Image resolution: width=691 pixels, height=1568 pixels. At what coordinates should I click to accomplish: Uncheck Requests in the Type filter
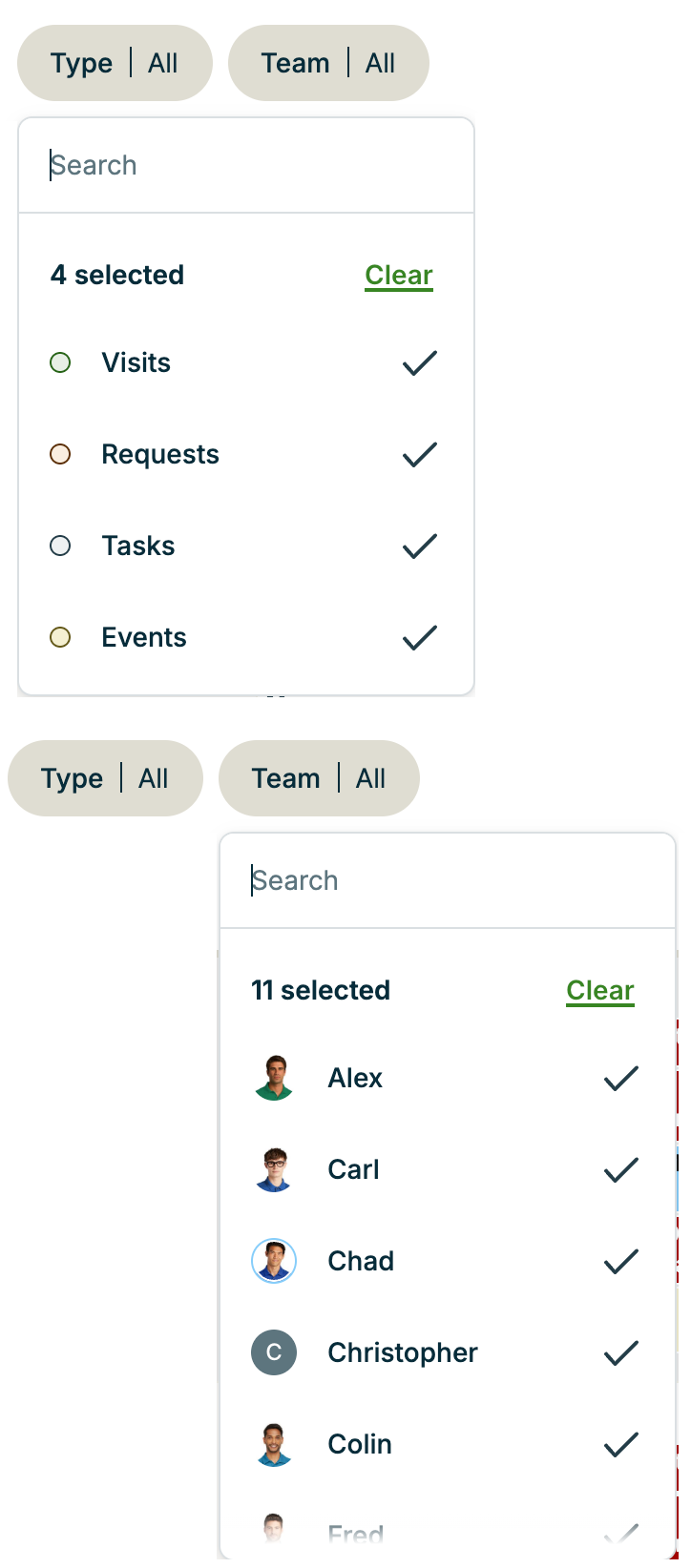pos(419,455)
